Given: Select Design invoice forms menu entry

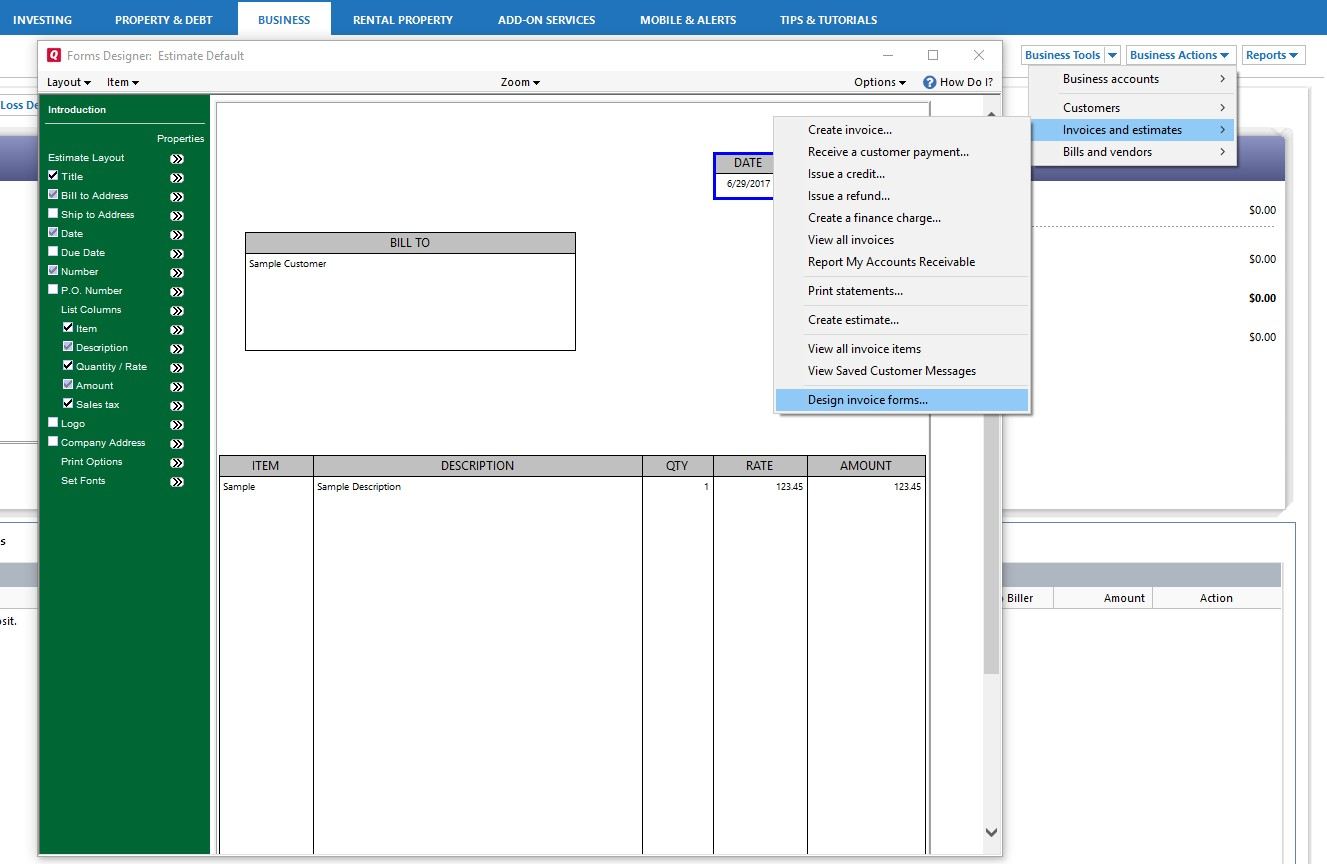Looking at the screenshot, I should [x=867, y=400].
